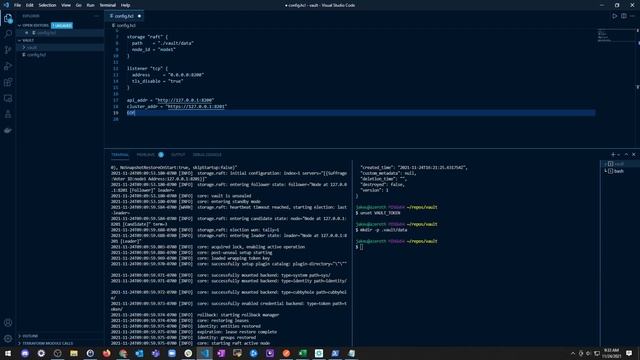
Task: Maximize the terminal panel size
Action: point(626,155)
